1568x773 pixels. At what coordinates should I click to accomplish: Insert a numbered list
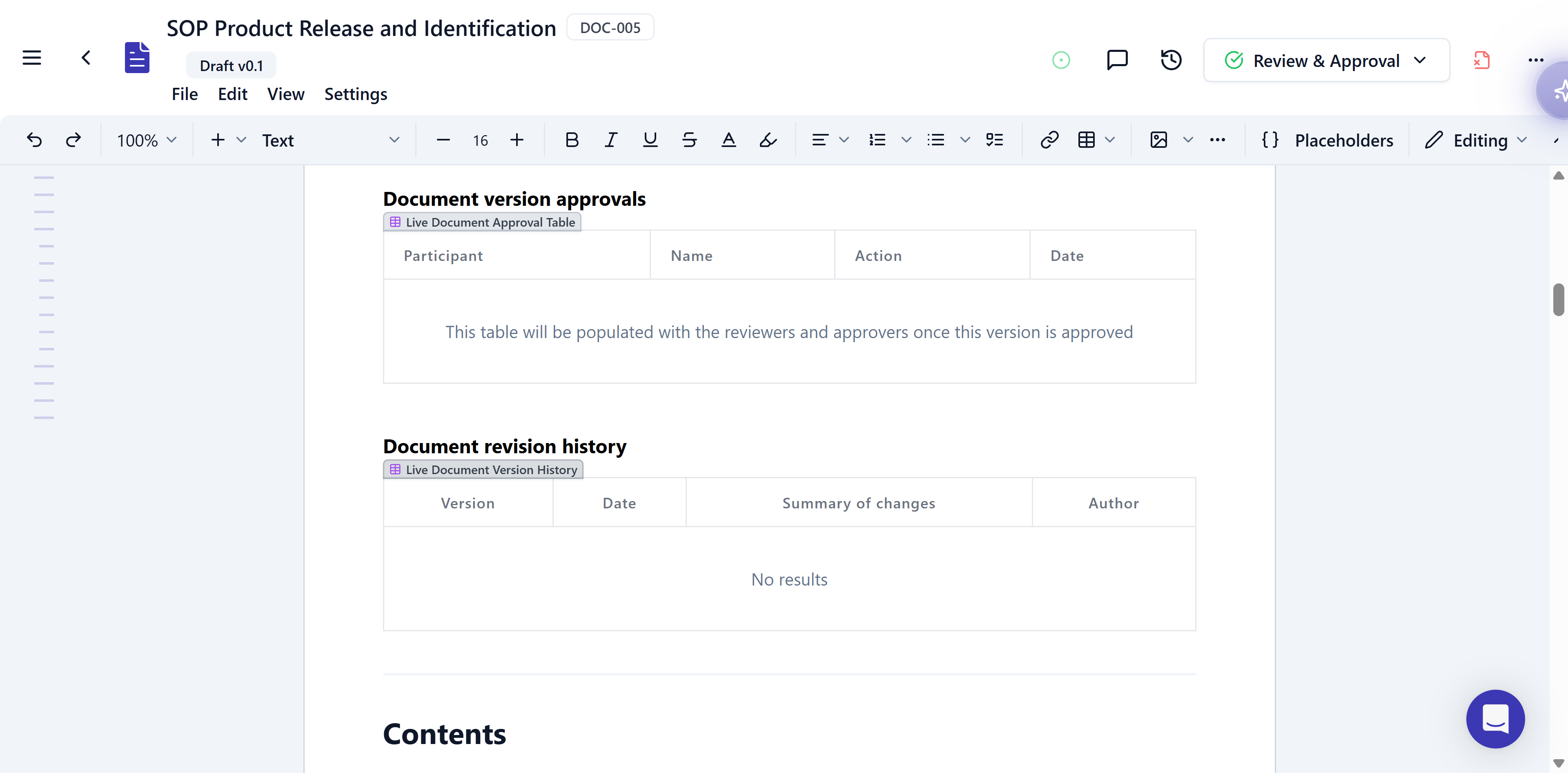[x=877, y=140]
